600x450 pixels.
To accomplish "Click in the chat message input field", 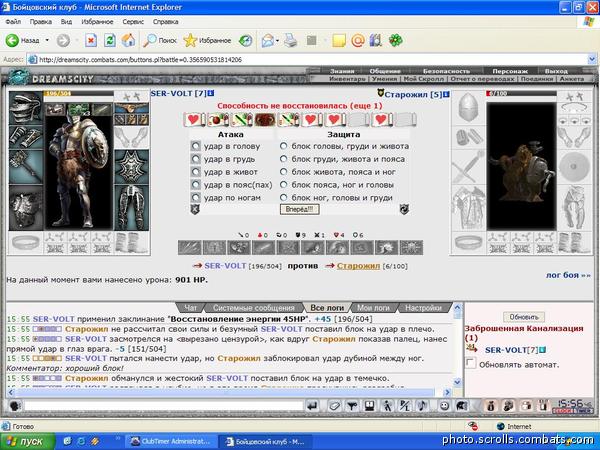I will click(164, 405).
